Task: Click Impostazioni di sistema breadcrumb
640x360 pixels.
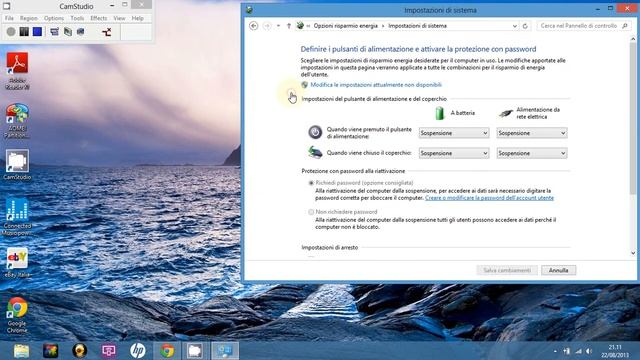Action: pos(417,26)
